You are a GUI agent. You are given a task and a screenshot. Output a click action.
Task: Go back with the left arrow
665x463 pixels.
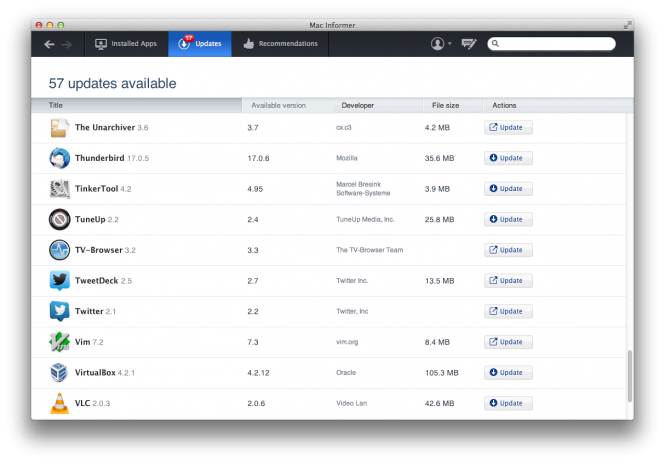[49, 44]
